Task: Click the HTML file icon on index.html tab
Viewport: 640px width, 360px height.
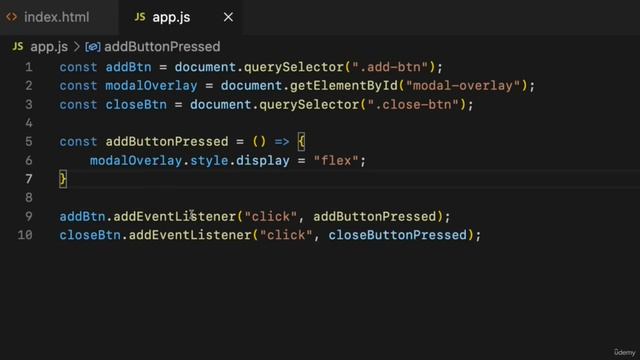Action: [12, 17]
